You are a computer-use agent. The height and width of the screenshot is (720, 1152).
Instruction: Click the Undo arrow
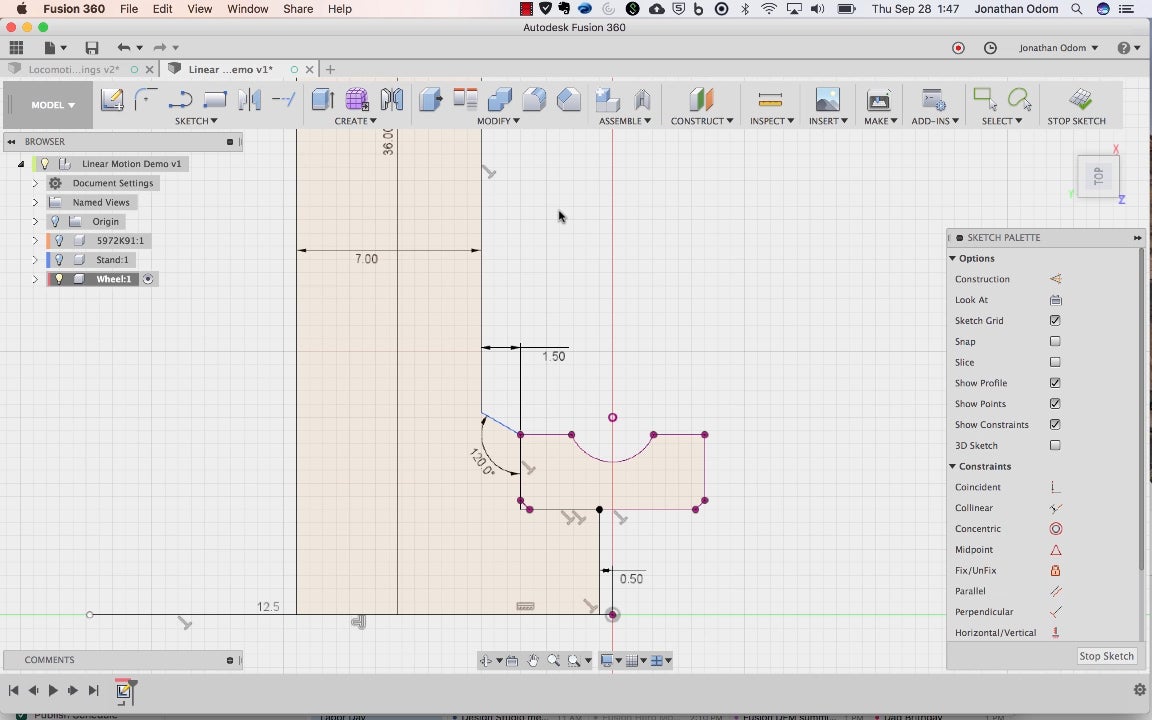pos(123,48)
